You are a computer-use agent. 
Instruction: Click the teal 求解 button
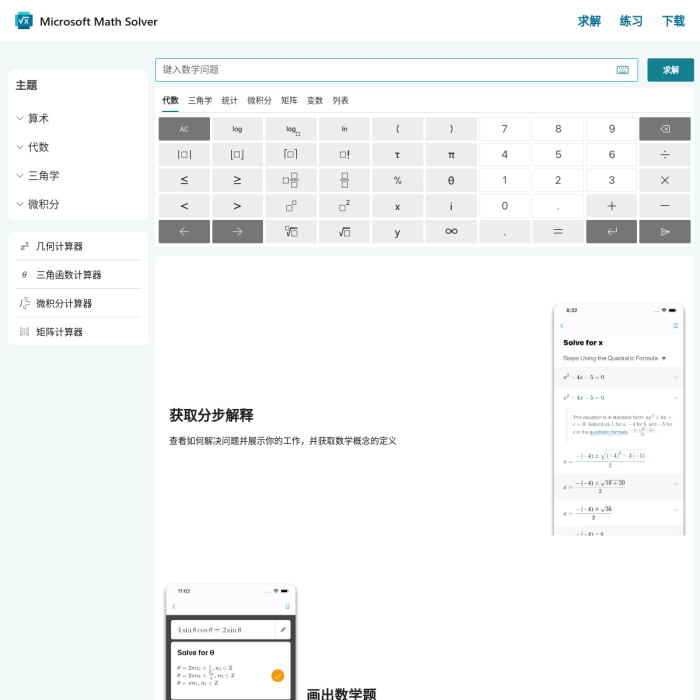(670, 70)
